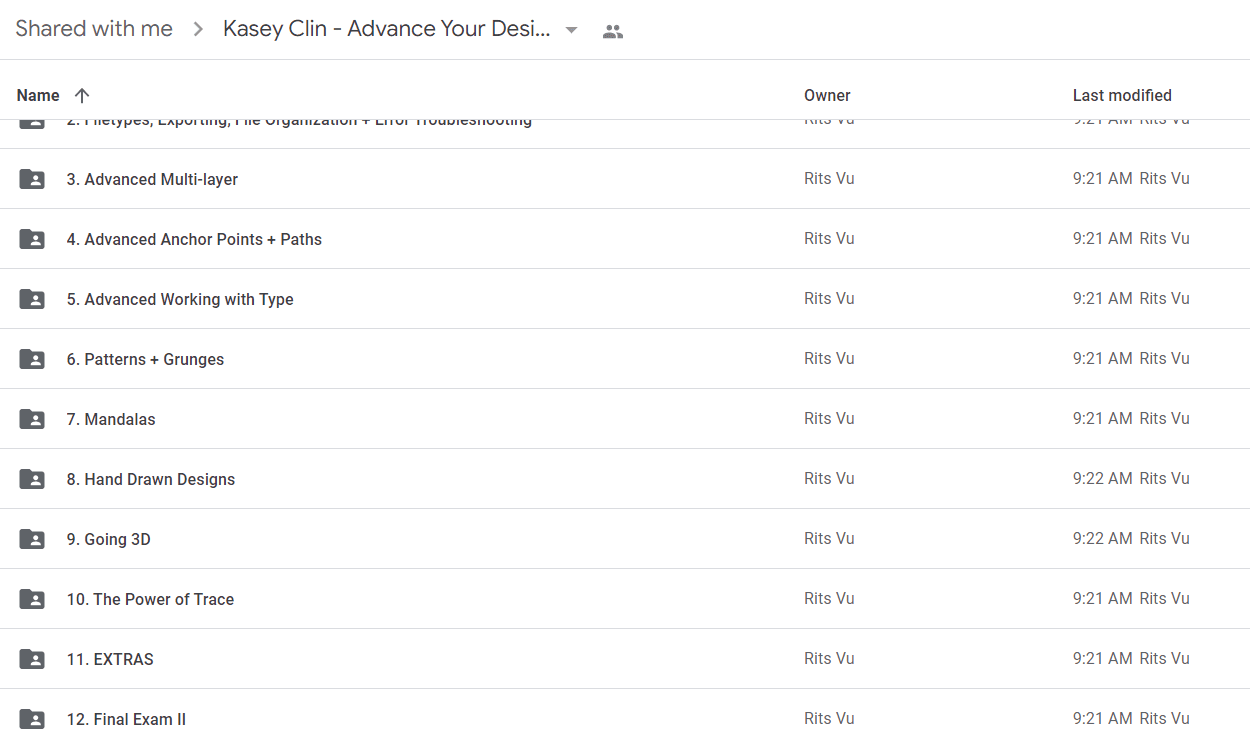The width and height of the screenshot is (1250, 742).
Task: Click folder icon for Hand Drawn Designs
Action: [32, 479]
